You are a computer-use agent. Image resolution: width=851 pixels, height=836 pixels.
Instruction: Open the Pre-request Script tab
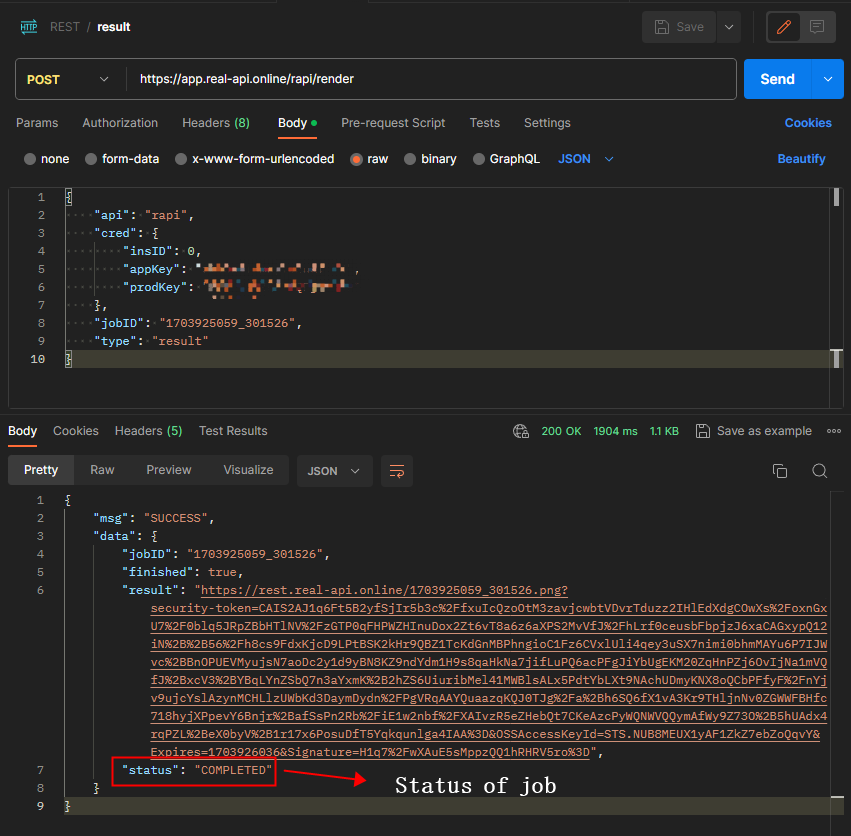tap(393, 123)
